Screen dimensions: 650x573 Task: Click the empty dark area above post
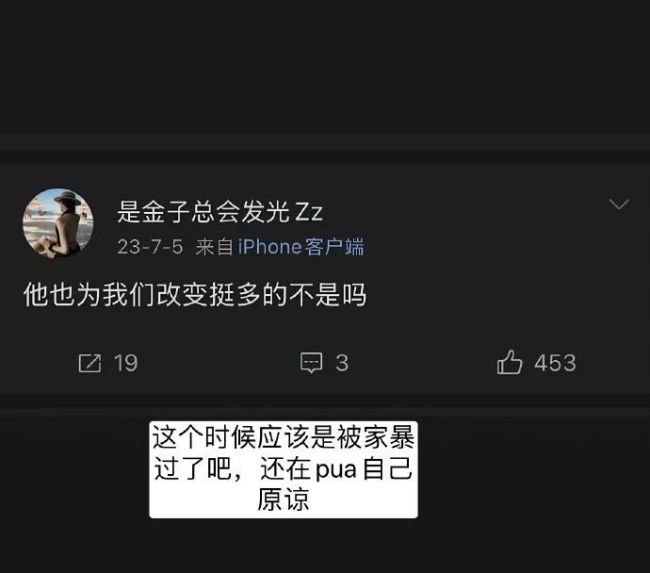(x=325, y=66)
